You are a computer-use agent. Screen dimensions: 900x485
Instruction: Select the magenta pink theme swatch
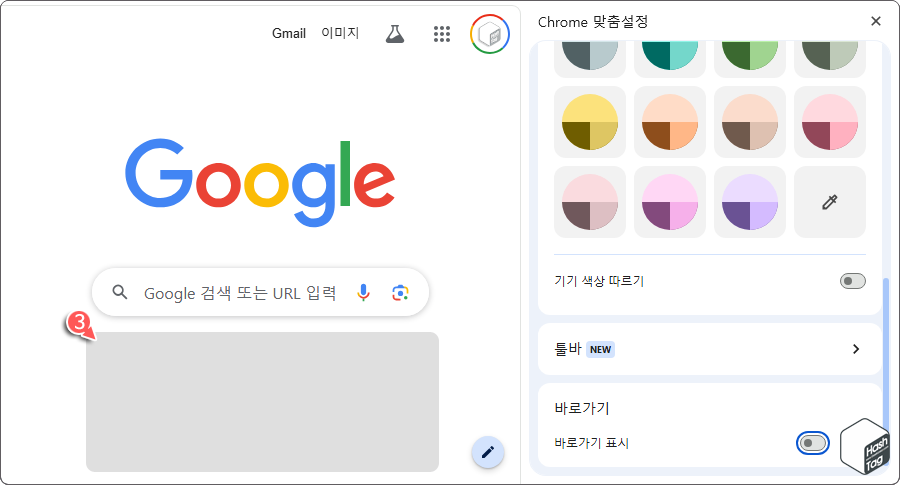click(x=669, y=202)
